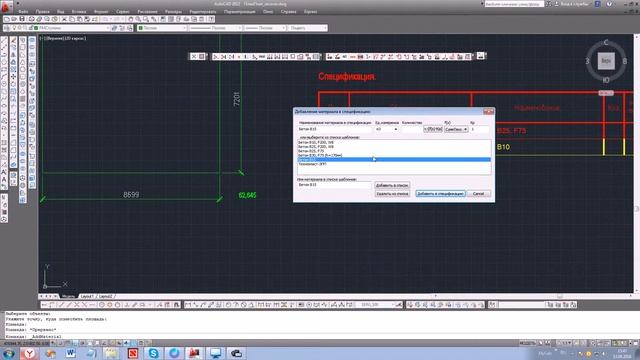Click the 'С' north label on ViewCube
This screenshot has width=640, height=360.
pyautogui.click(x=606, y=43)
